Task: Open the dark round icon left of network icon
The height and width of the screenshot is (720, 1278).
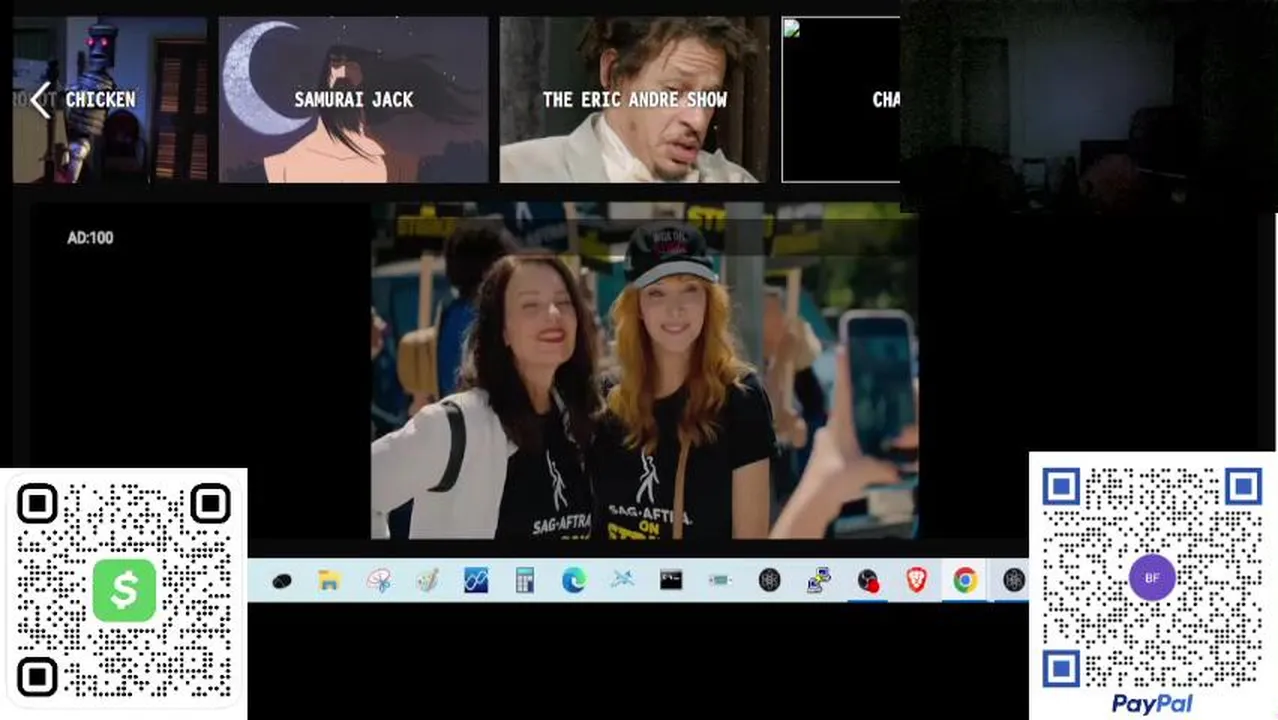Action: 769,580
